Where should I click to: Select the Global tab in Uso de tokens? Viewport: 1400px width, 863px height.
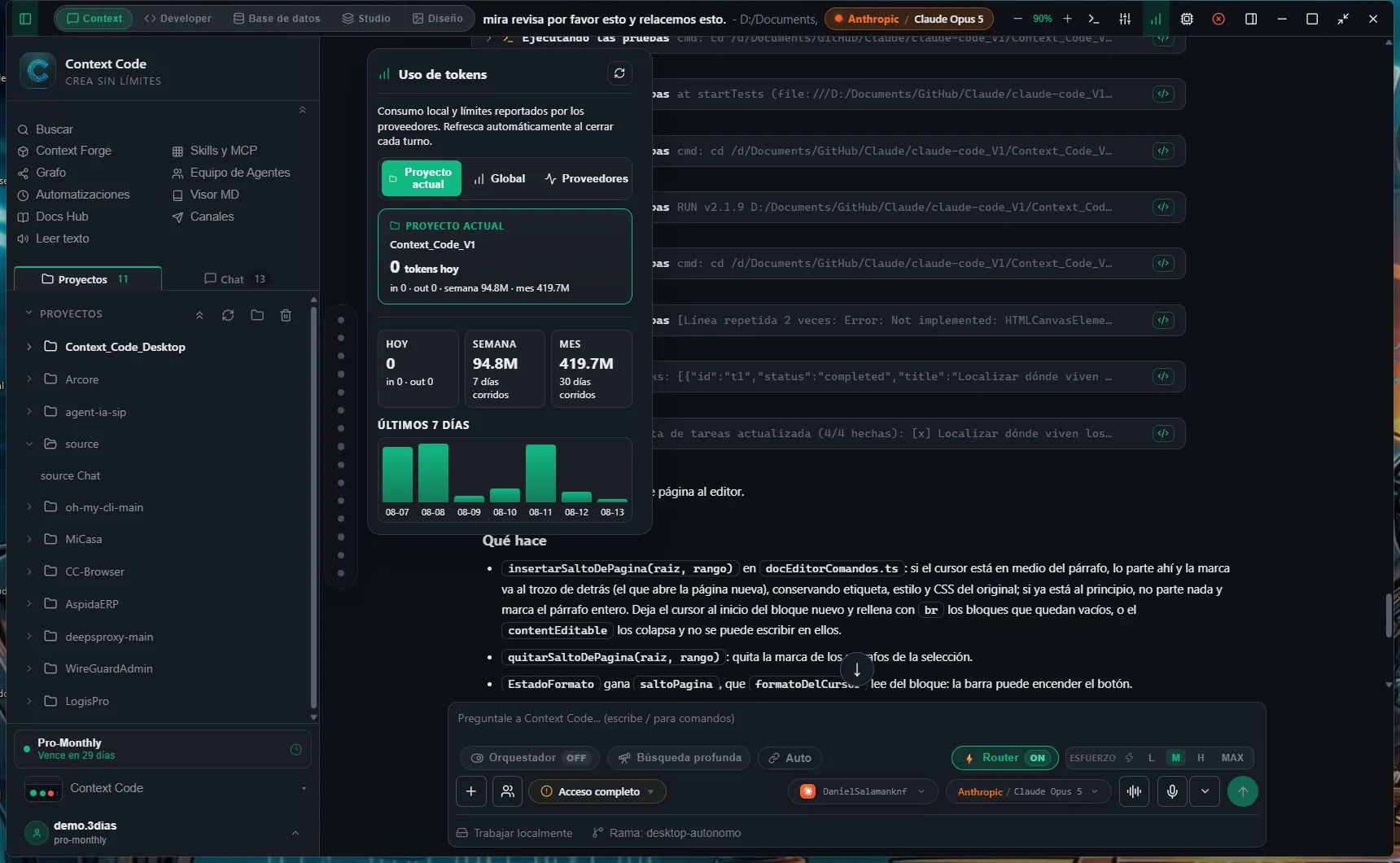[500, 178]
